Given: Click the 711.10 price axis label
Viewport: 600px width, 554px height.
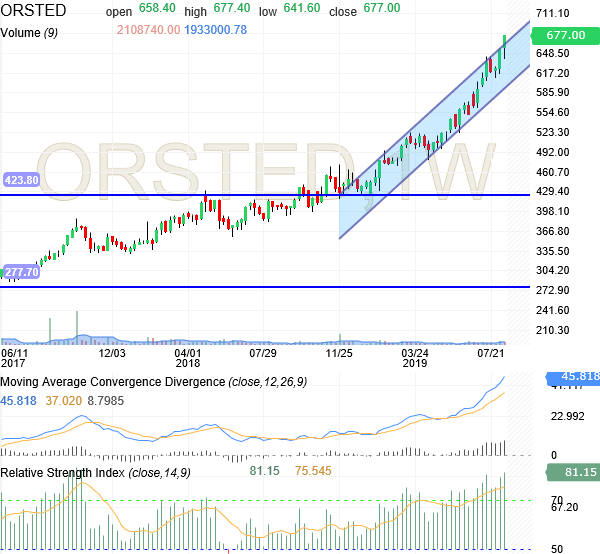Looking at the screenshot, I should pyautogui.click(x=553, y=13).
